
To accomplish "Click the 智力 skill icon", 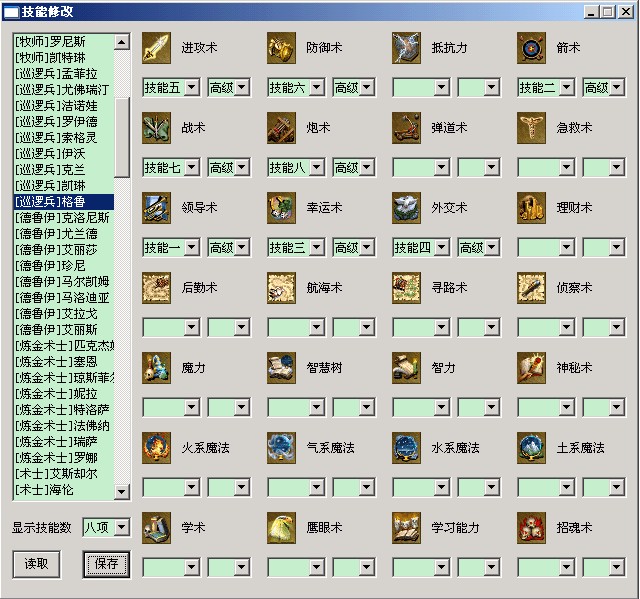I will pos(406,368).
